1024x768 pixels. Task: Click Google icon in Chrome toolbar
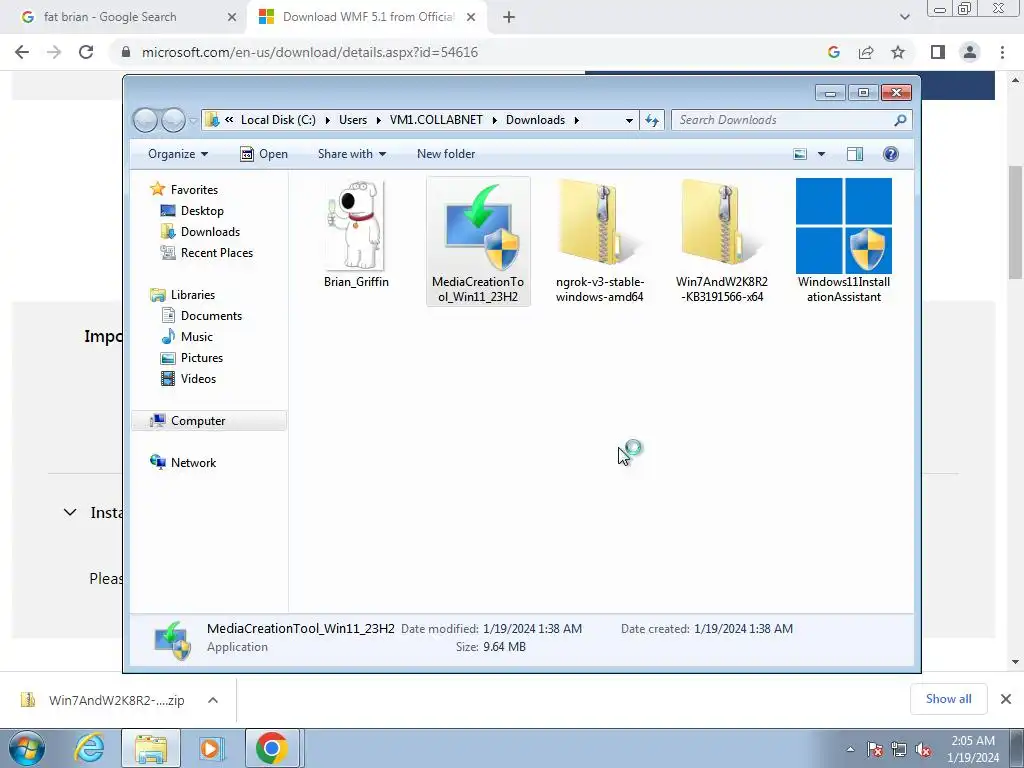pyautogui.click(x=833, y=52)
